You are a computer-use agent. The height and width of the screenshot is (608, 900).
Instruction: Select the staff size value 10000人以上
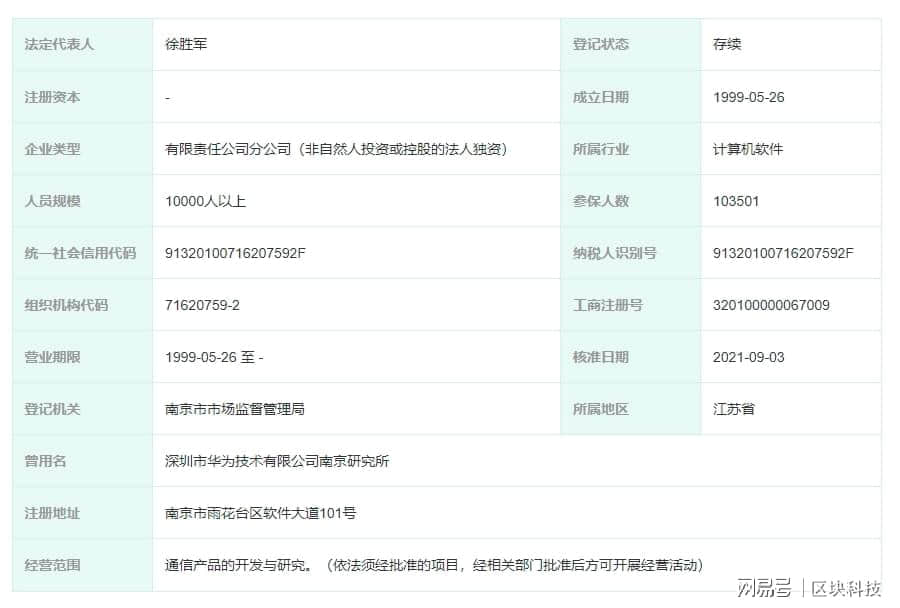point(205,202)
